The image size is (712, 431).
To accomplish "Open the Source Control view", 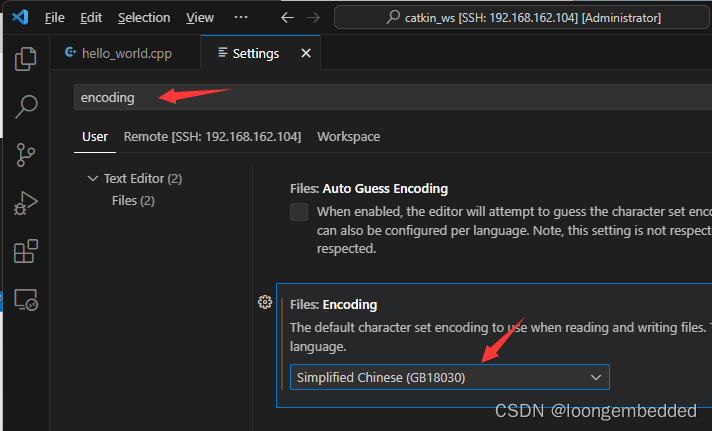I will [25, 155].
